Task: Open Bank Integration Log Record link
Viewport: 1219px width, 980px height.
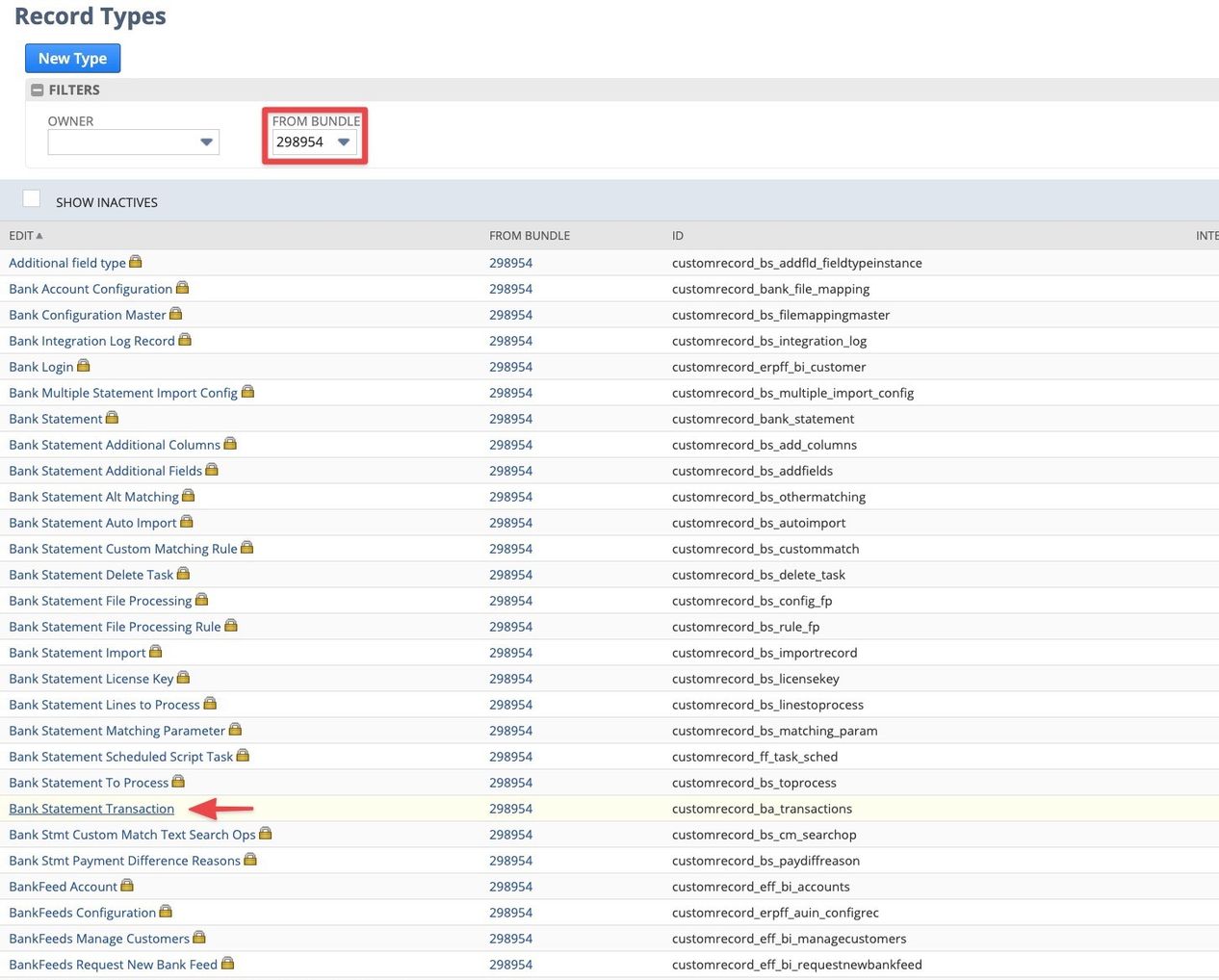Action: (91, 341)
